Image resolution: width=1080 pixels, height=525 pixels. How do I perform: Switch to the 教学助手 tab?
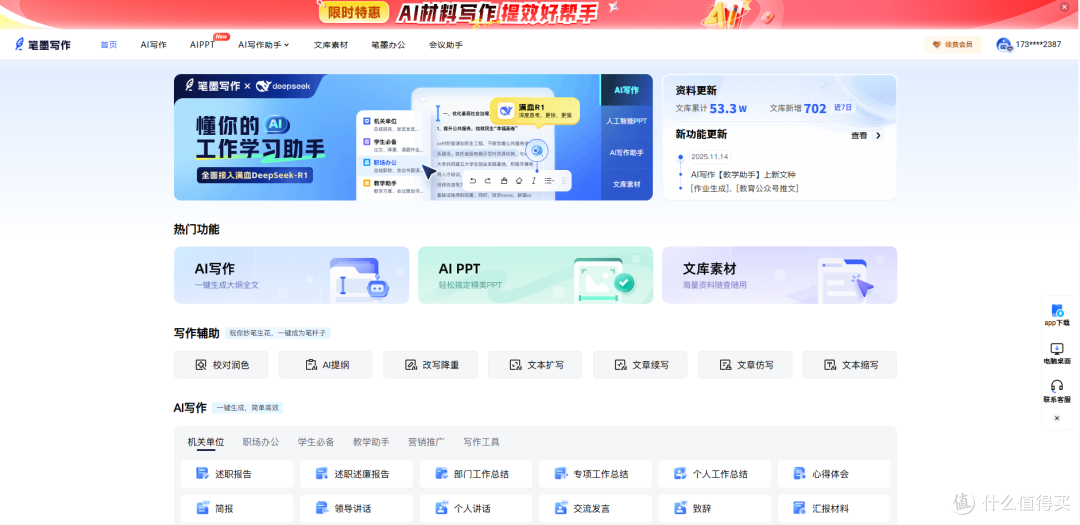click(x=371, y=442)
